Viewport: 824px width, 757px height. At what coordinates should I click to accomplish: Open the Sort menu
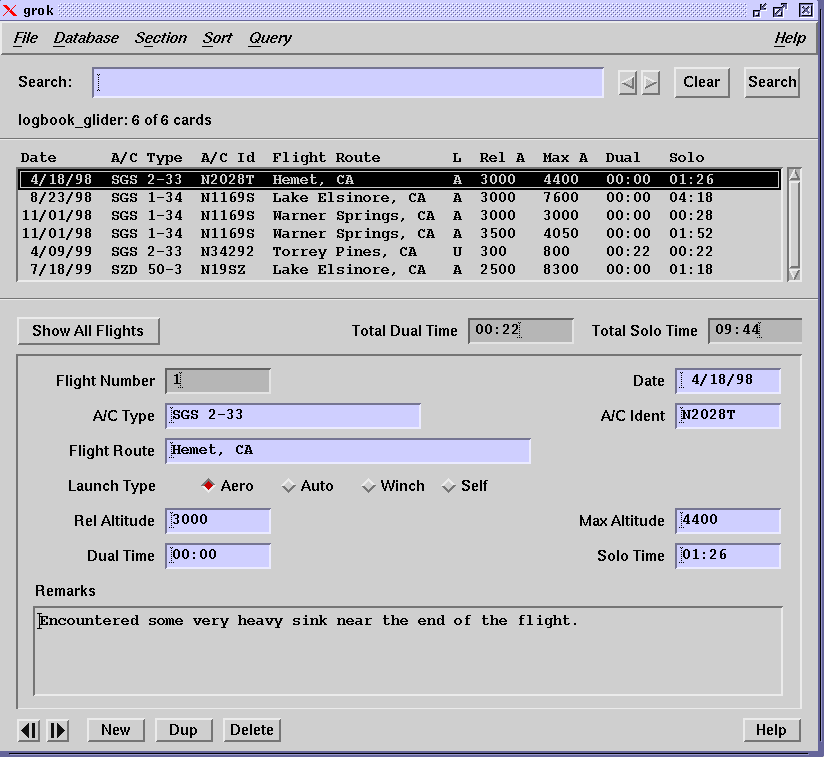pyautogui.click(x=218, y=38)
